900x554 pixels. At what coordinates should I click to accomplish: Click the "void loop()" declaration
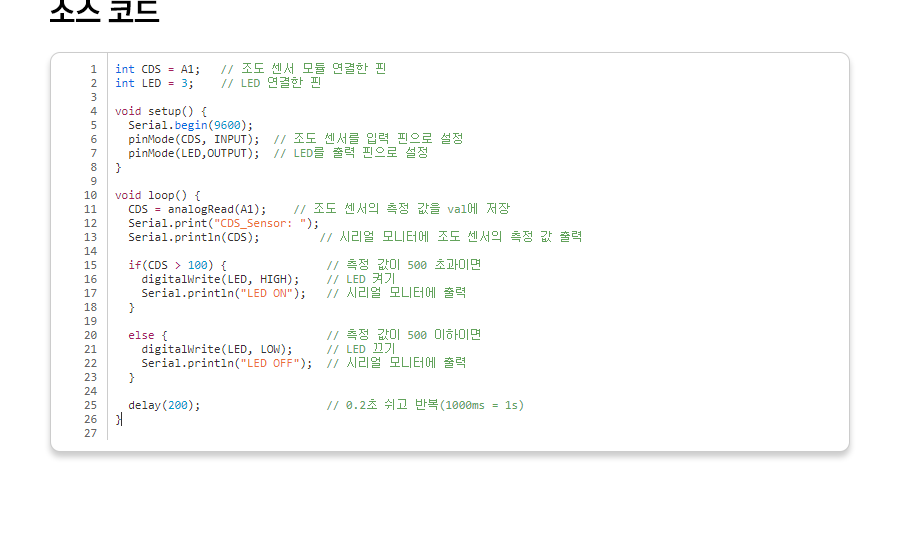157,195
